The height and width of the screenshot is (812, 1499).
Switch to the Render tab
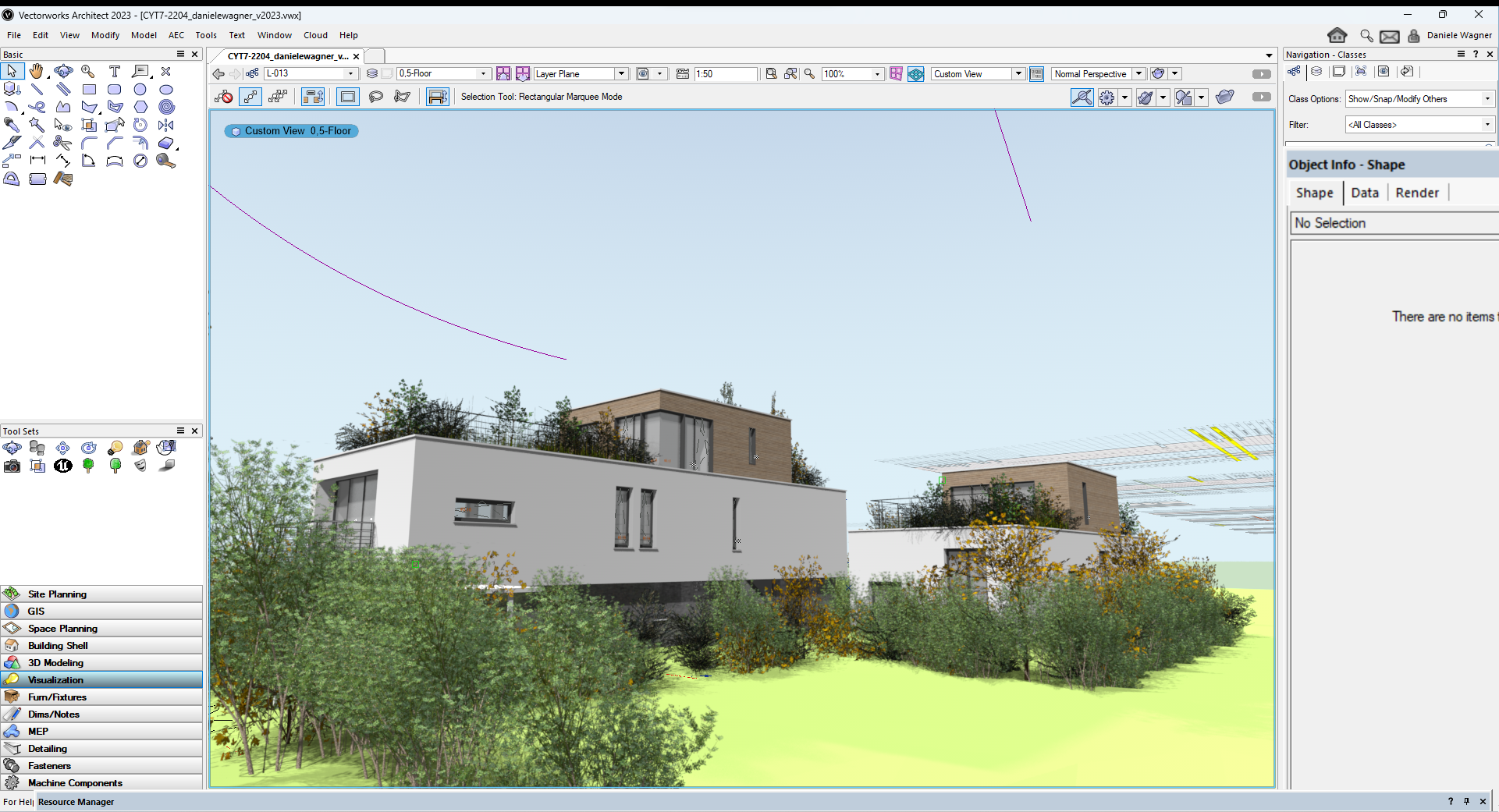(1416, 193)
